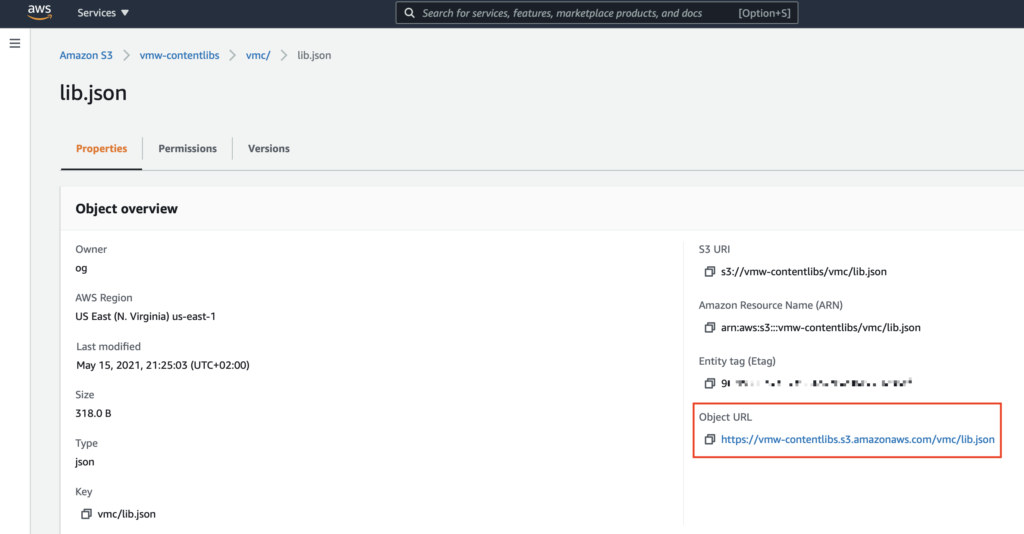Select the arn:aws:s3 ARN text
Image resolution: width=1024 pixels, height=534 pixels.
pyautogui.click(x=821, y=328)
